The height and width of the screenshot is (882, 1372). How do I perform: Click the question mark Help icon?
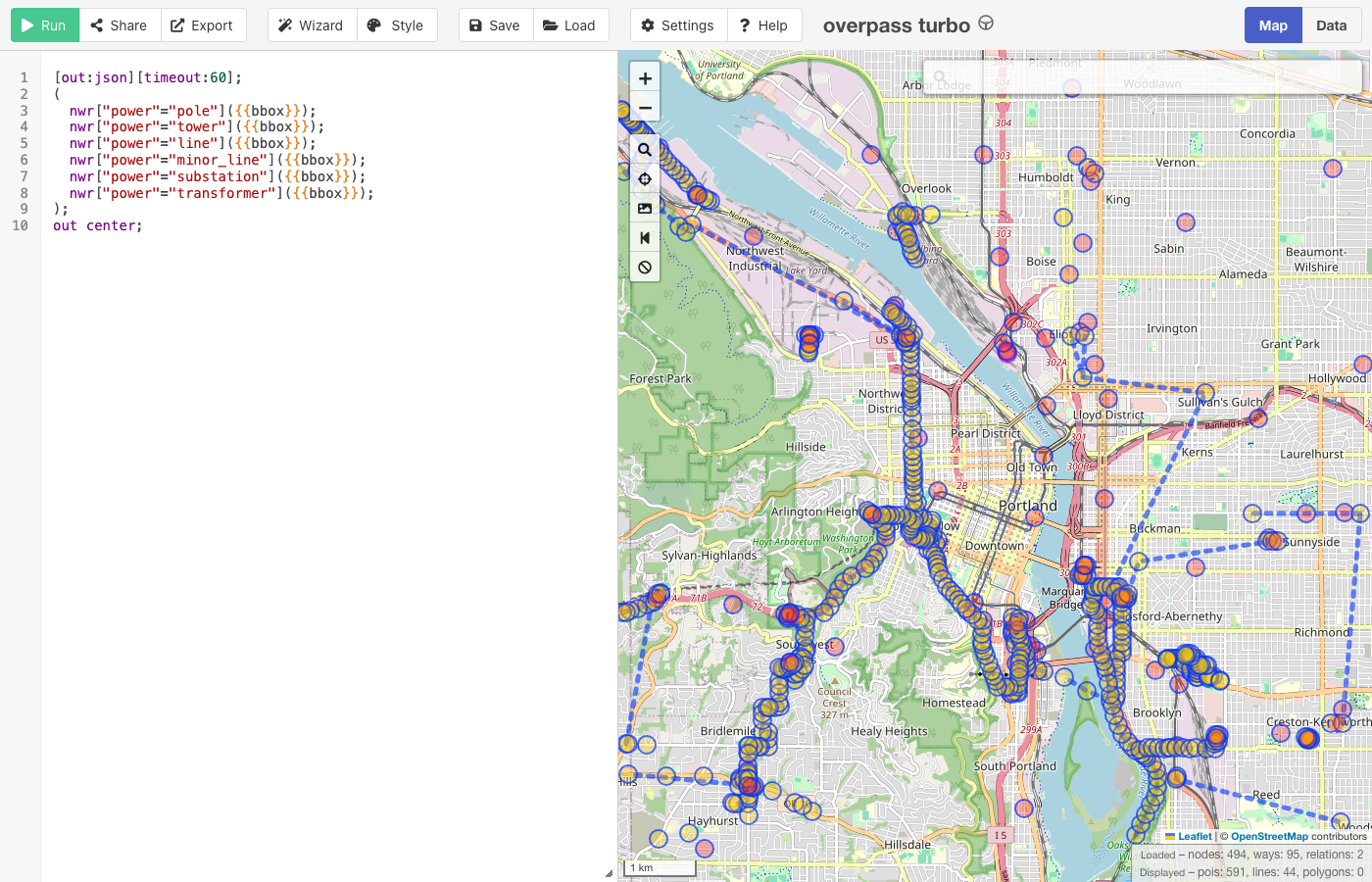[745, 25]
